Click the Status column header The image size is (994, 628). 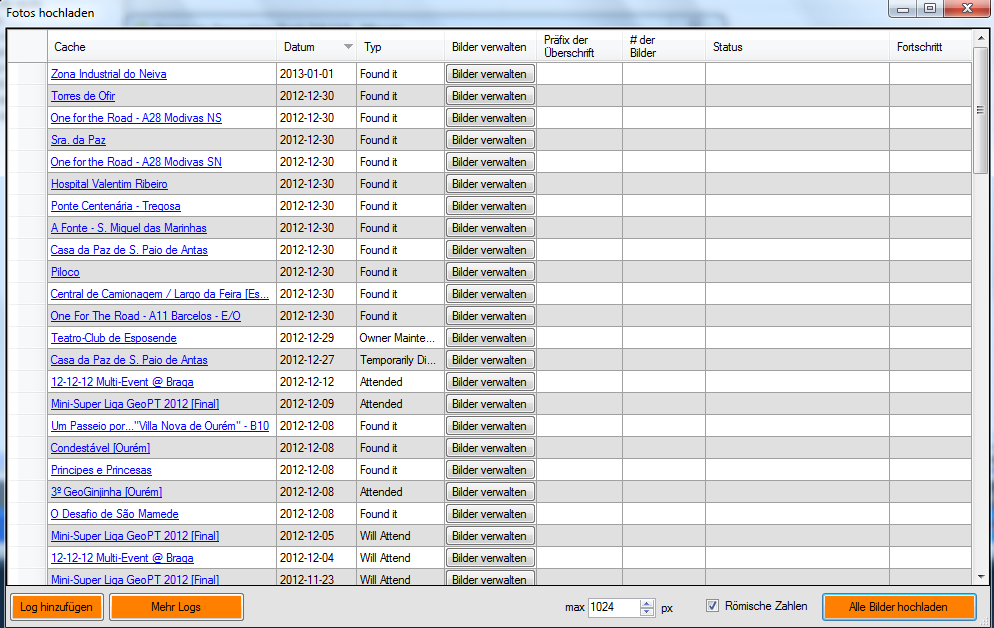[x=796, y=47]
